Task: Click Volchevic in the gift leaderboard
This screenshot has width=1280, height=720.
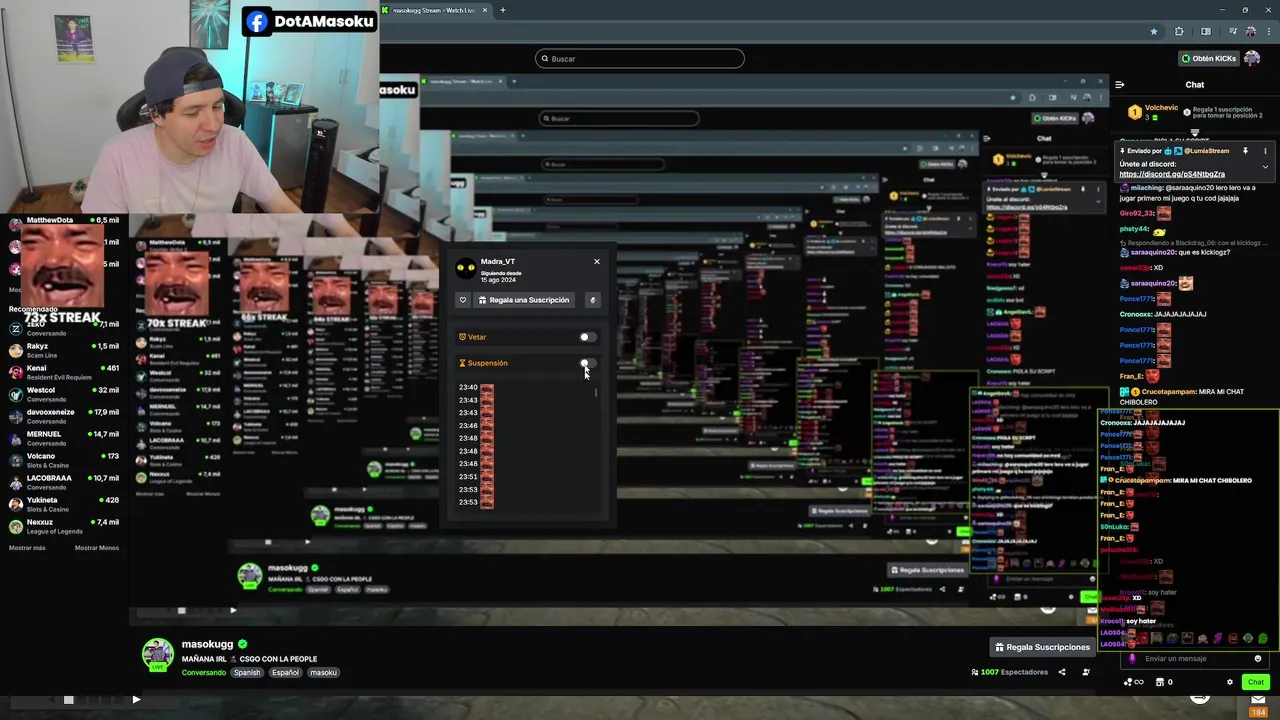Action: [x=1161, y=107]
